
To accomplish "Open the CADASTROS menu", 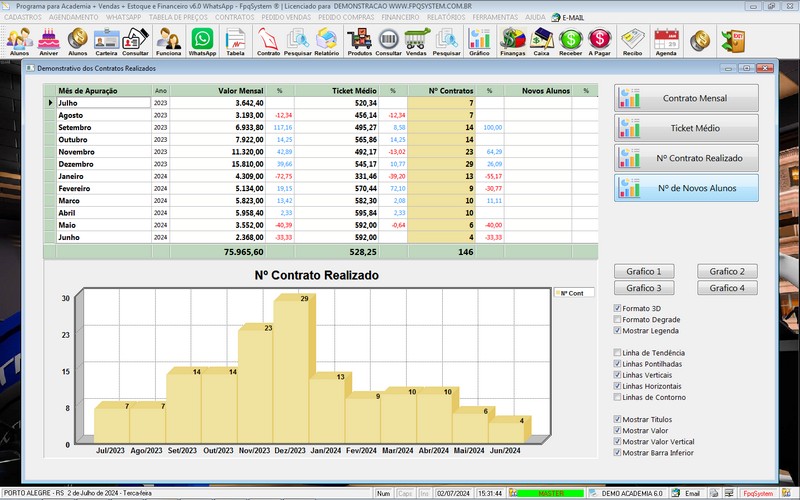I will click(x=23, y=17).
